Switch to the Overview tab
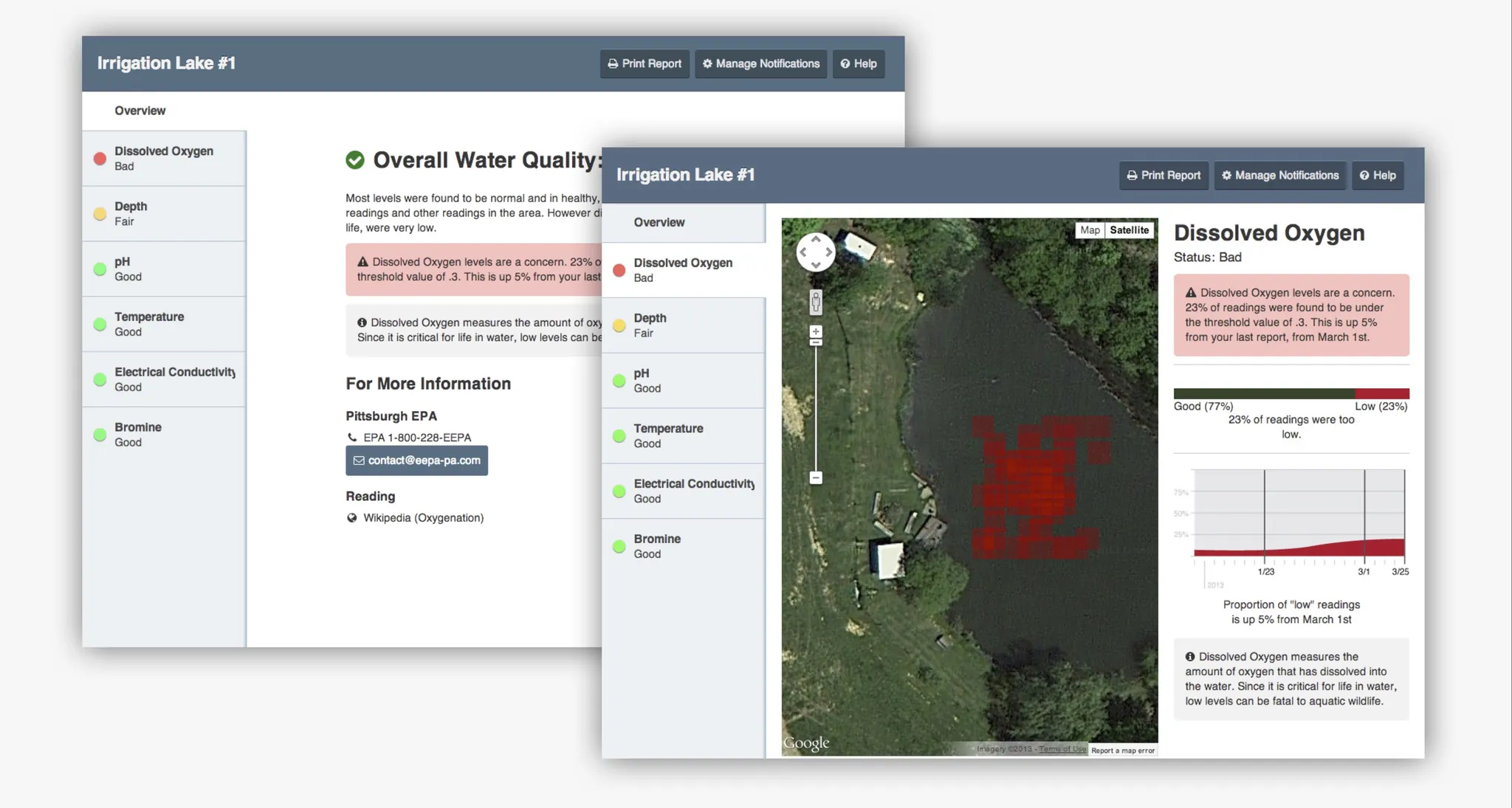This screenshot has width=1512, height=808. 659,222
